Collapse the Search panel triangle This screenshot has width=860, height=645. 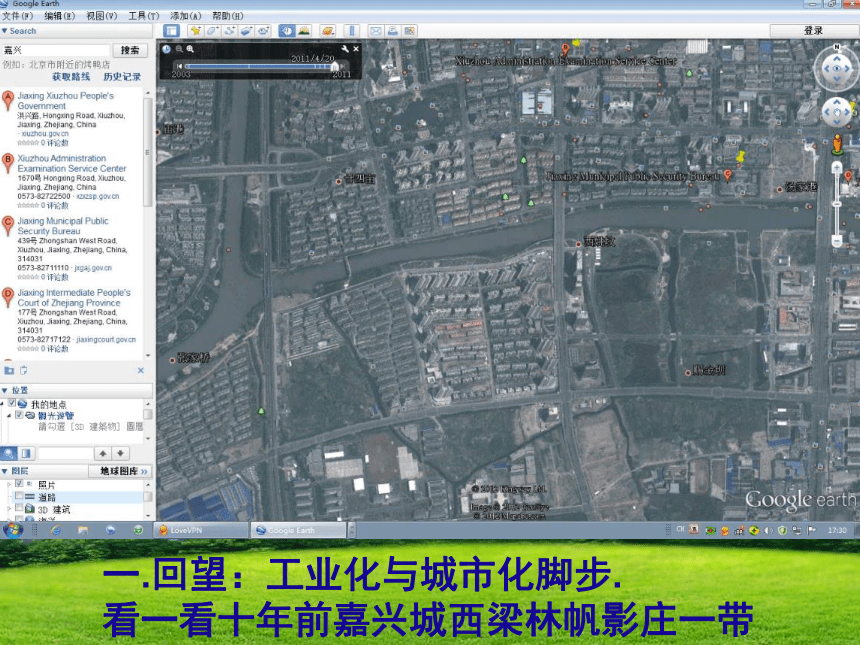pyautogui.click(x=4, y=31)
